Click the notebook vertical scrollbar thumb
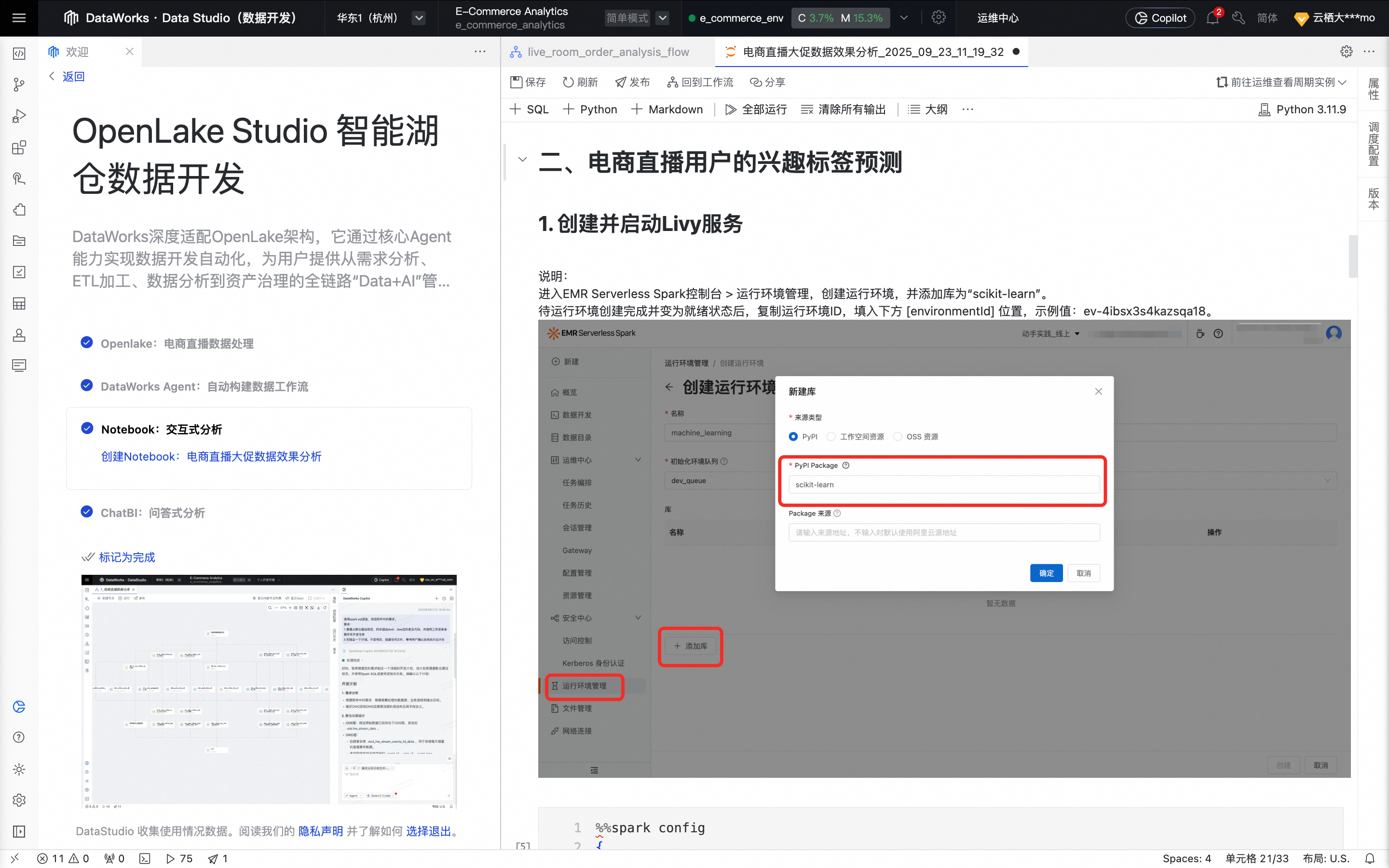Screen dimensions: 1389x868 (x=1353, y=256)
